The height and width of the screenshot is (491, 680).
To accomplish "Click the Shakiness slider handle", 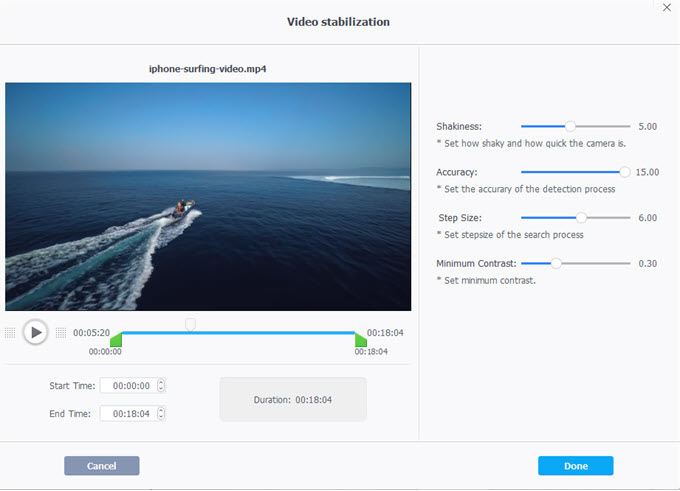I will coord(570,126).
